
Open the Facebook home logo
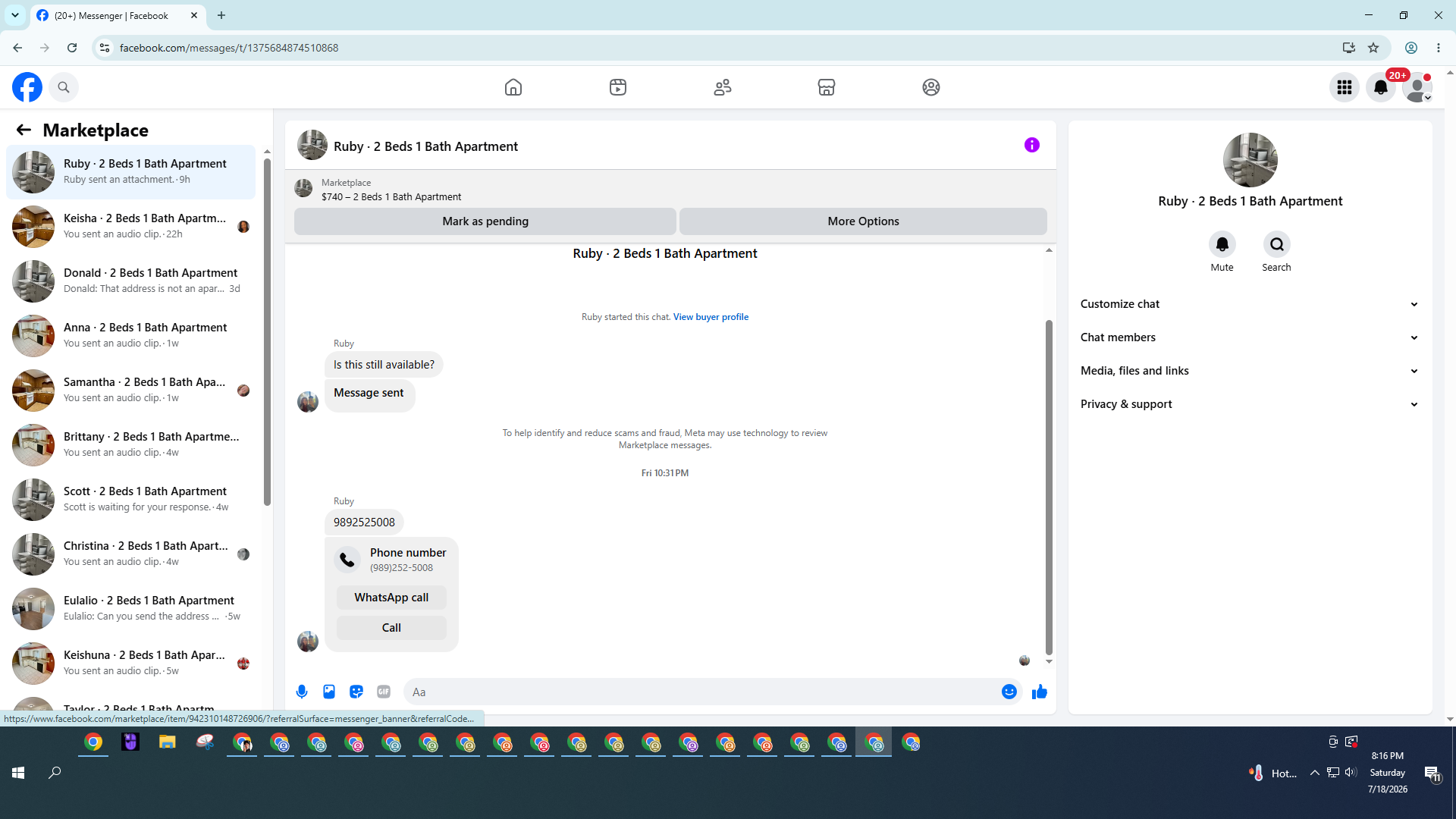coord(27,87)
